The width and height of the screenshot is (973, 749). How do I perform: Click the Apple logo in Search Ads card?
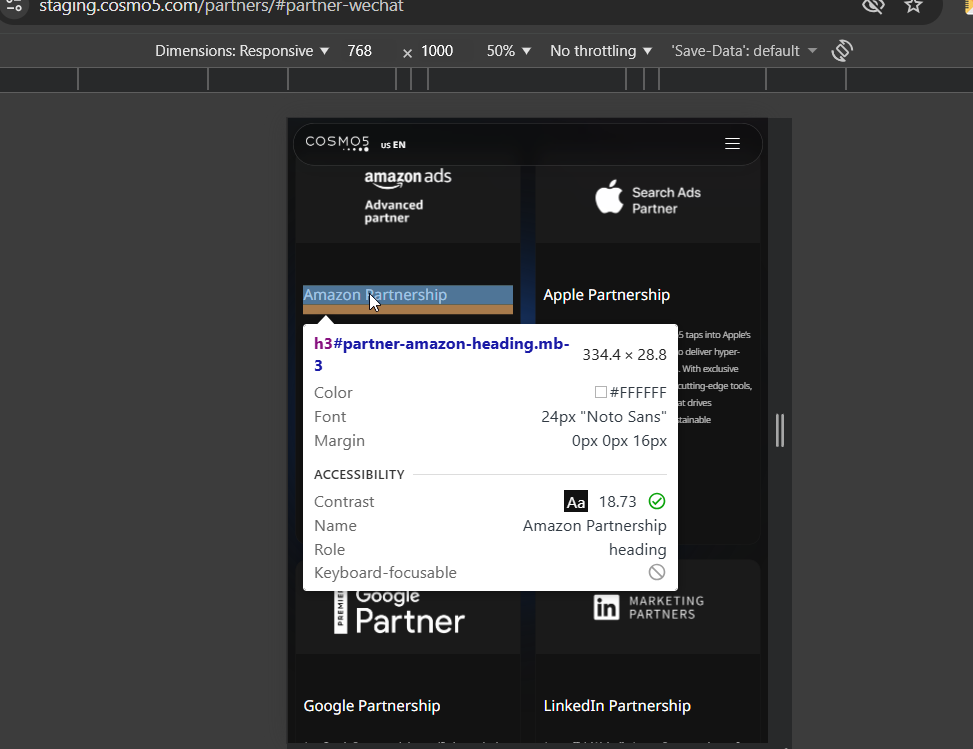click(x=609, y=197)
